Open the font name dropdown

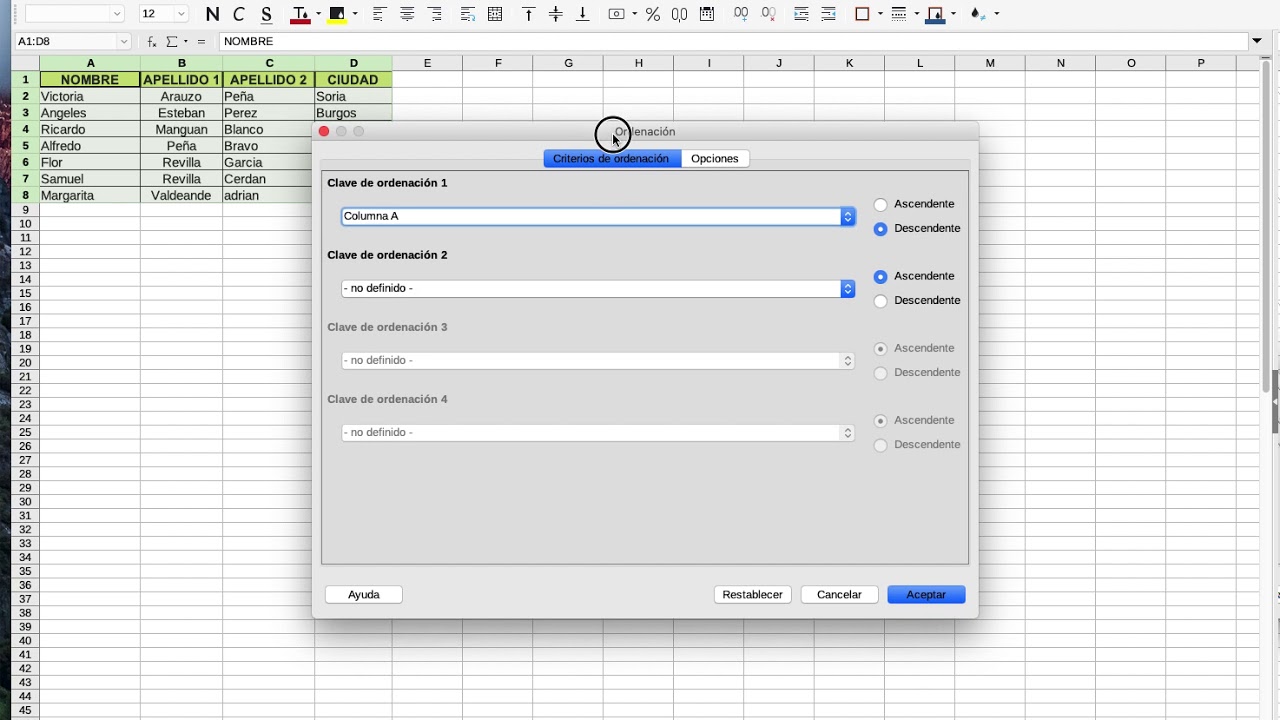pos(117,14)
